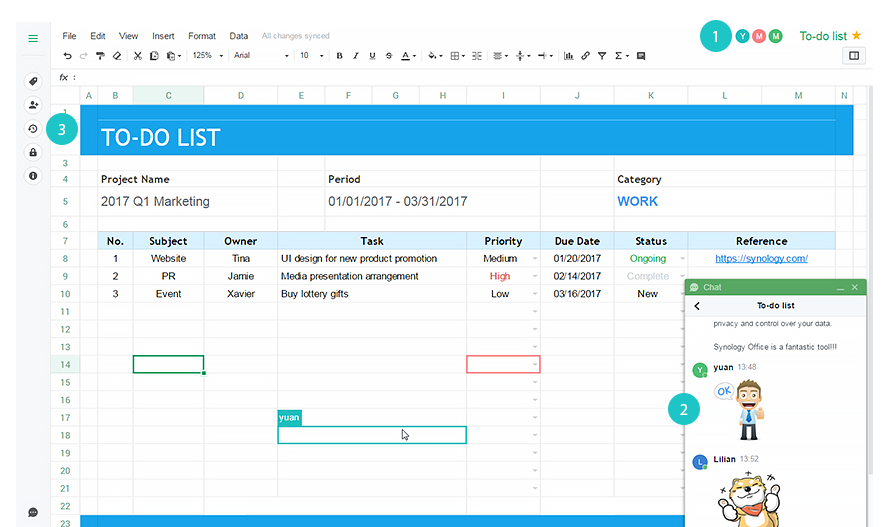888x527 pixels.
Task: Click back arrow in chat panel
Action: tap(697, 306)
